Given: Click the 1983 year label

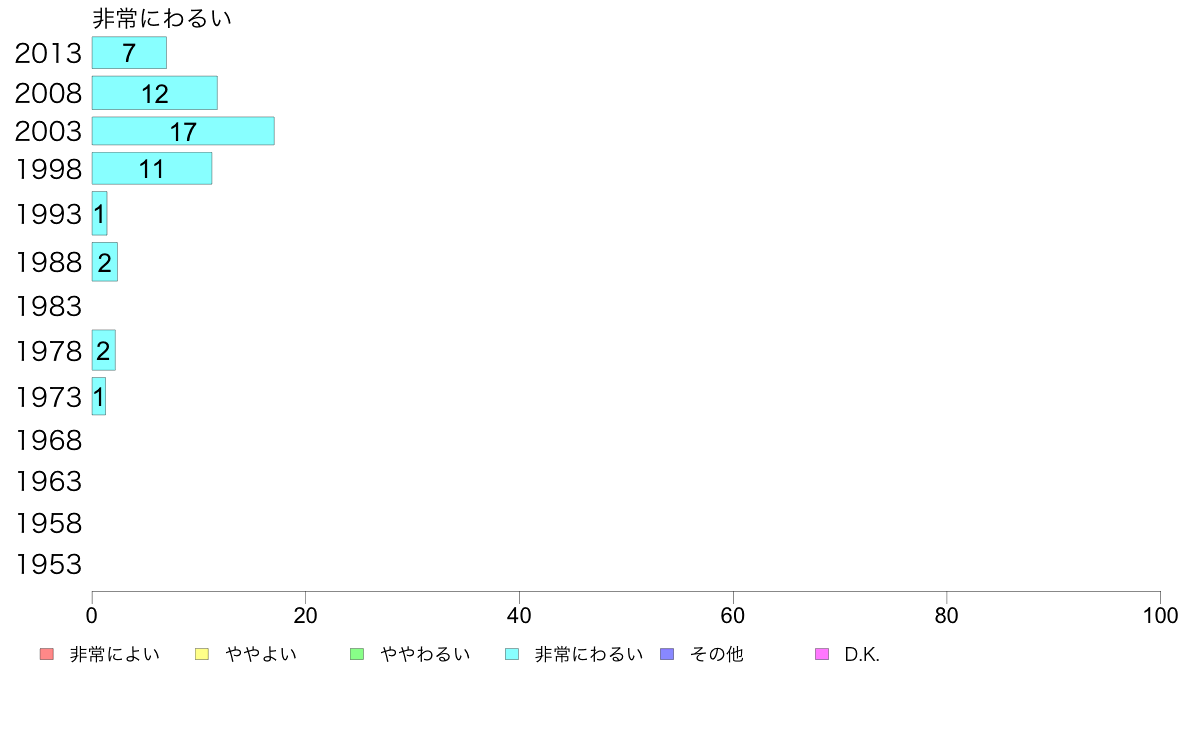Looking at the screenshot, I should [48, 306].
